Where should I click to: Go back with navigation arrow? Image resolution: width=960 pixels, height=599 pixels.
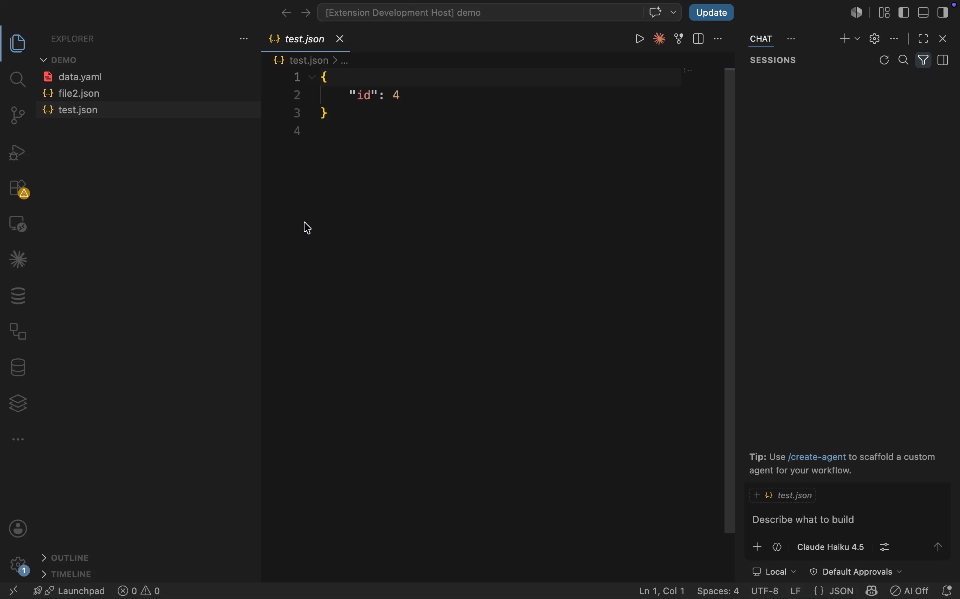[286, 12]
